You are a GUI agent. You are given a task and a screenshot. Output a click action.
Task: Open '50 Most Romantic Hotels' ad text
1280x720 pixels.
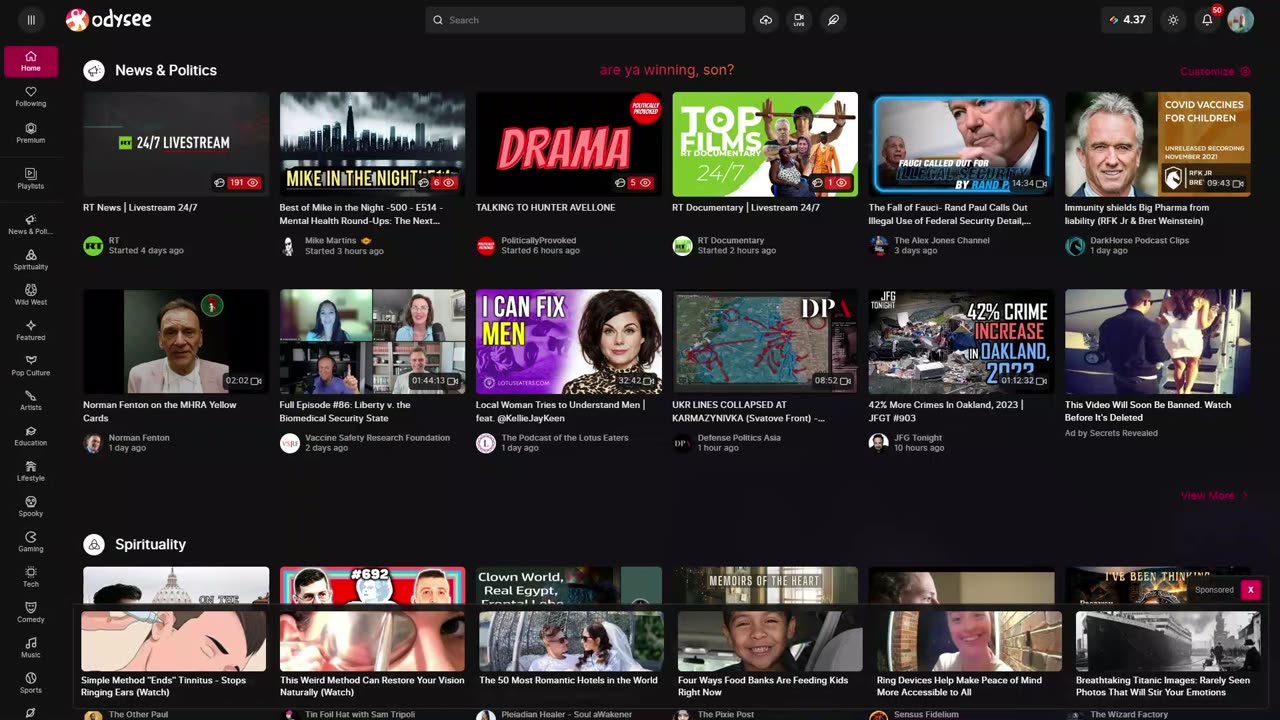568,680
